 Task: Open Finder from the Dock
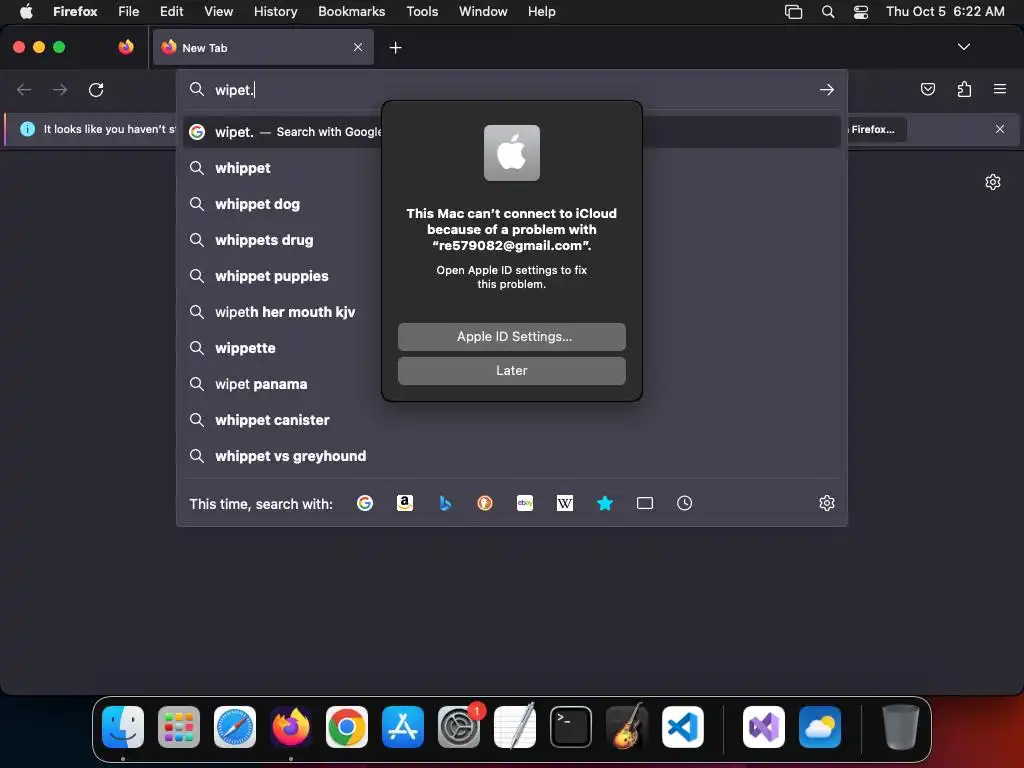123,727
